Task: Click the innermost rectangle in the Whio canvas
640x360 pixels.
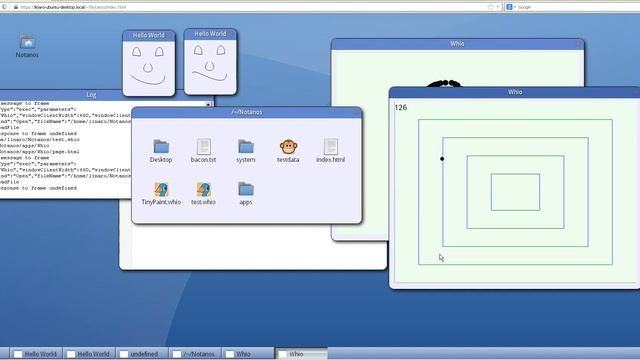Action: (515, 192)
